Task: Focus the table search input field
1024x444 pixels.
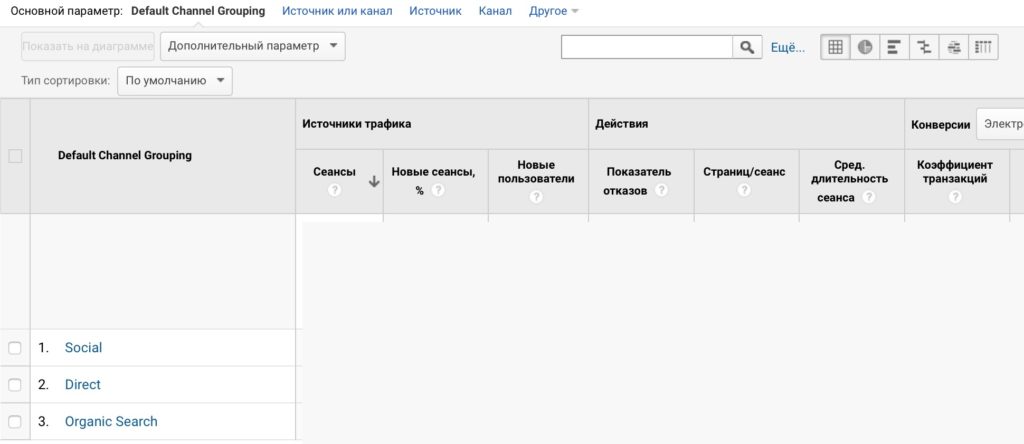Action: 647,47
